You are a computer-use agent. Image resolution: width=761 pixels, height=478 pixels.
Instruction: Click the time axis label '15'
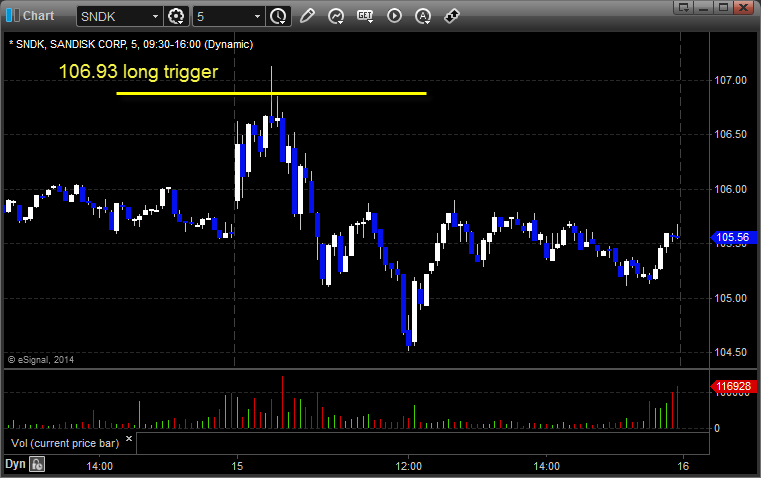[x=237, y=466]
